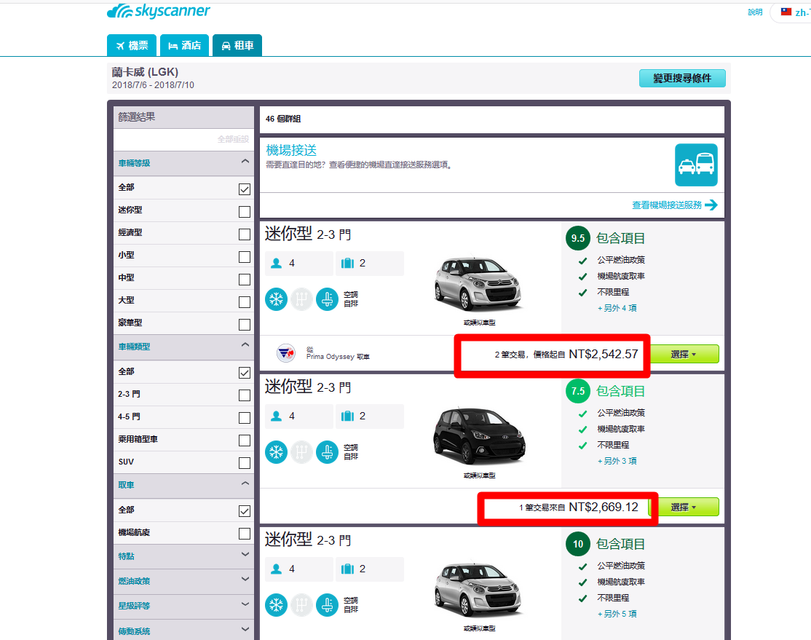Click the passenger count icon on first car
The width and height of the screenshot is (811, 640).
tap(277, 263)
